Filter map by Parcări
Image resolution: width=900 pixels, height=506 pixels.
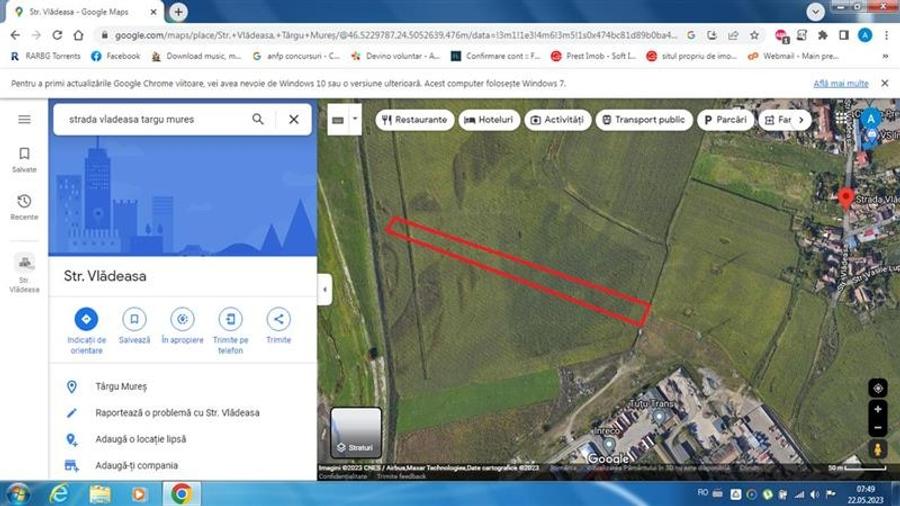tap(725, 120)
